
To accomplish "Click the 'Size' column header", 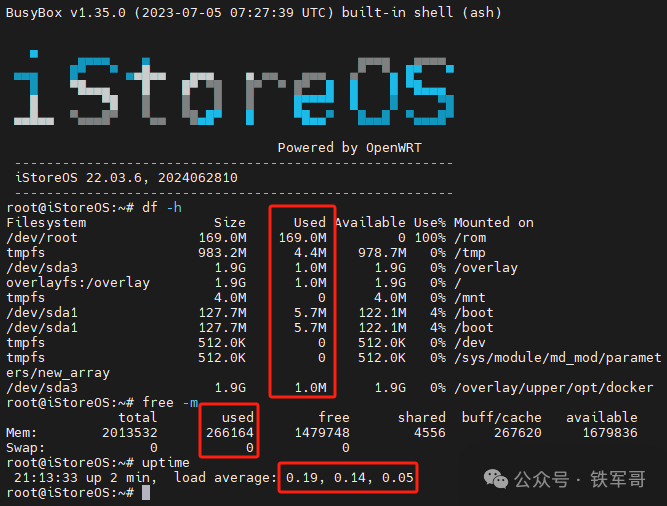I will [230, 222].
